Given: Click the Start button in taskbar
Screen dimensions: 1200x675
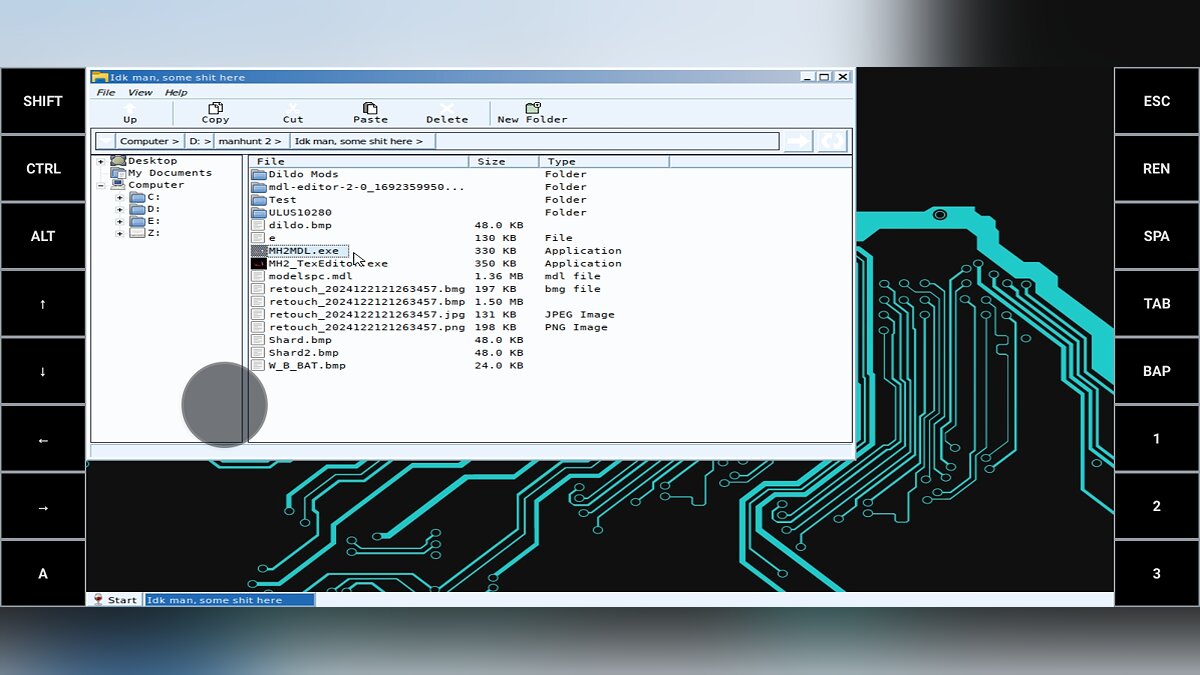Looking at the screenshot, I should pos(114,600).
